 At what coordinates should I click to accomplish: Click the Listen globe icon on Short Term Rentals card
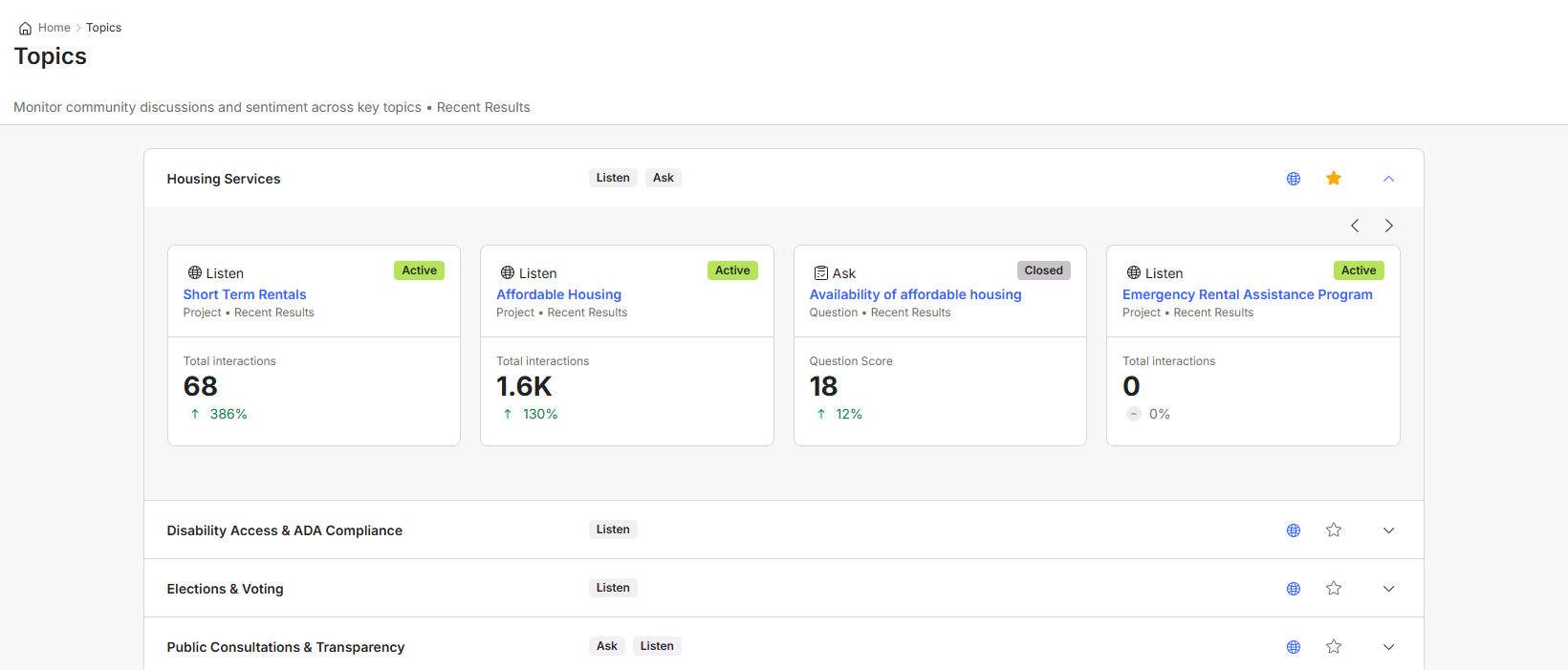point(195,273)
